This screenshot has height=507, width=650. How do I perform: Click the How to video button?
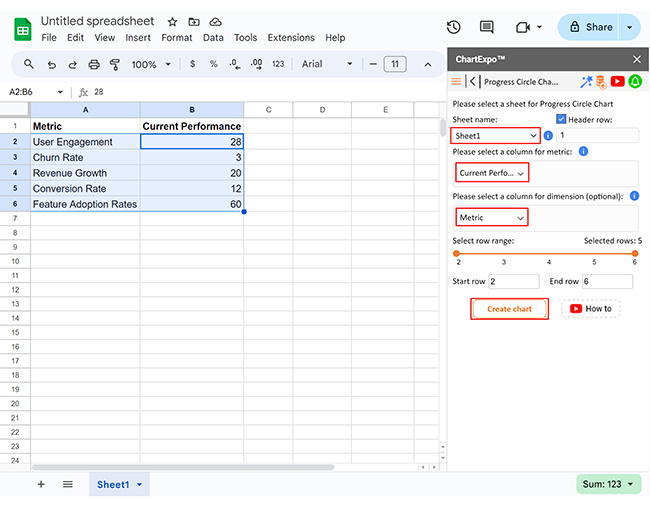tap(591, 309)
